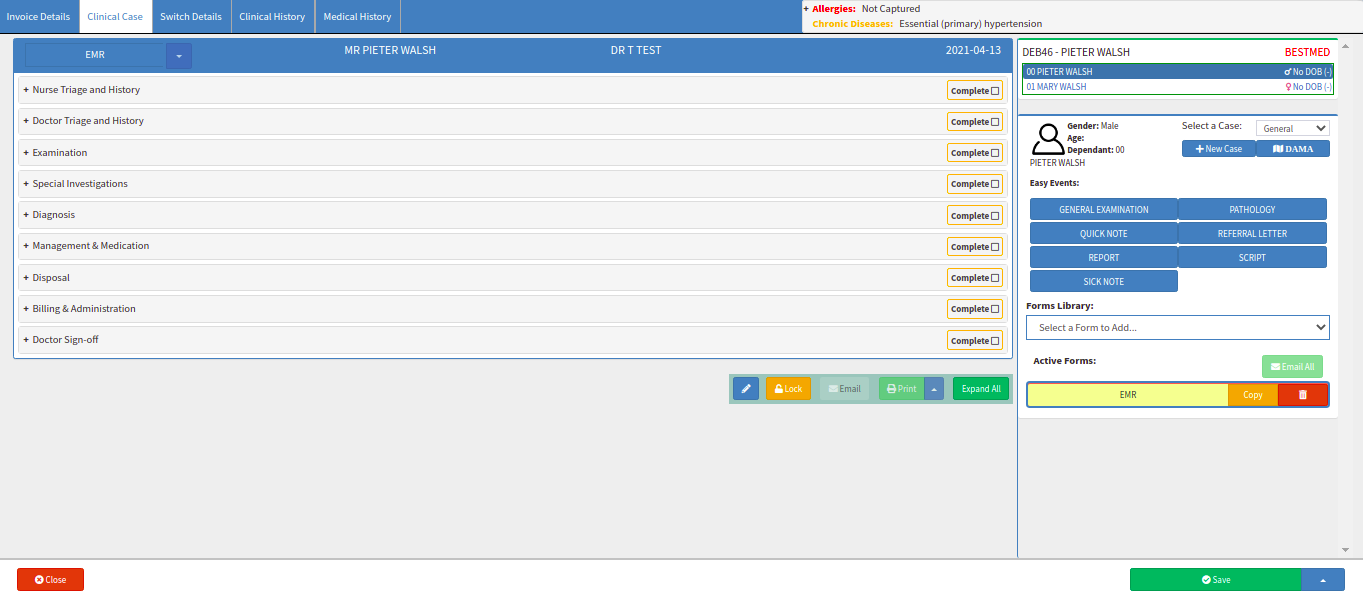Select patient row 00 Pieter Walsh

pyautogui.click(x=1178, y=72)
